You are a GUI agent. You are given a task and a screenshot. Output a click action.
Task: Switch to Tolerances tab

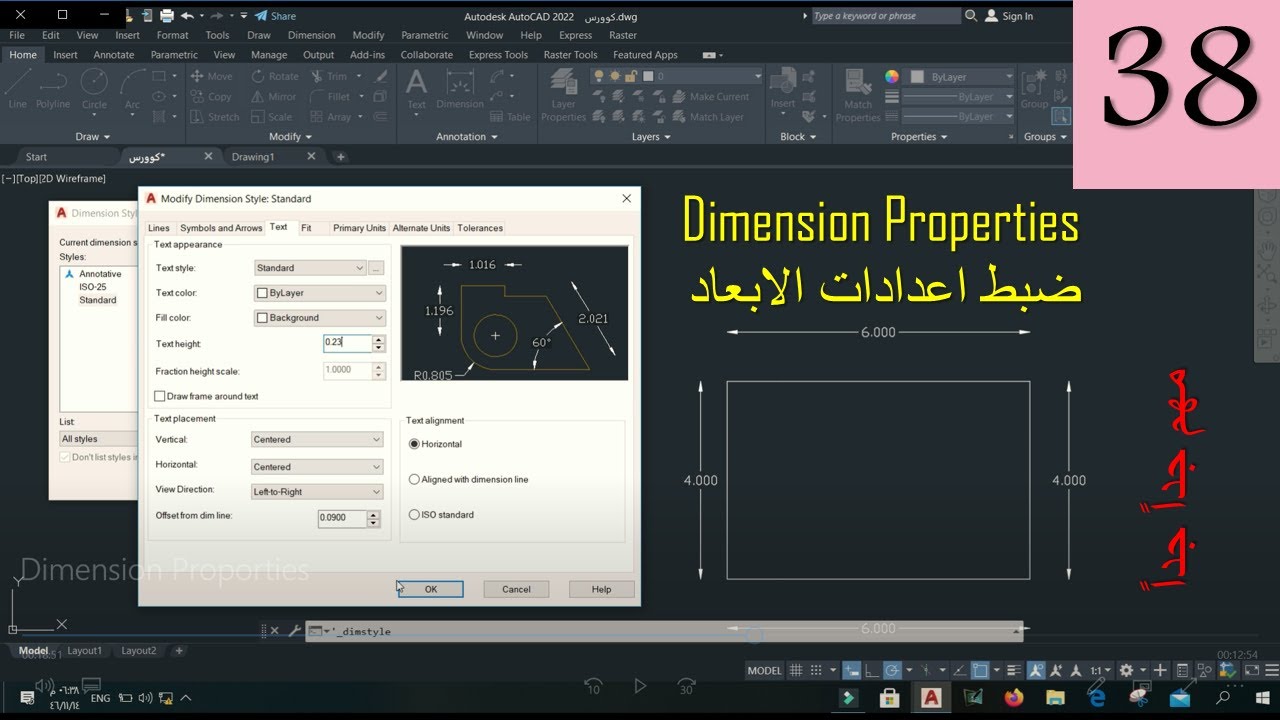pyautogui.click(x=480, y=228)
